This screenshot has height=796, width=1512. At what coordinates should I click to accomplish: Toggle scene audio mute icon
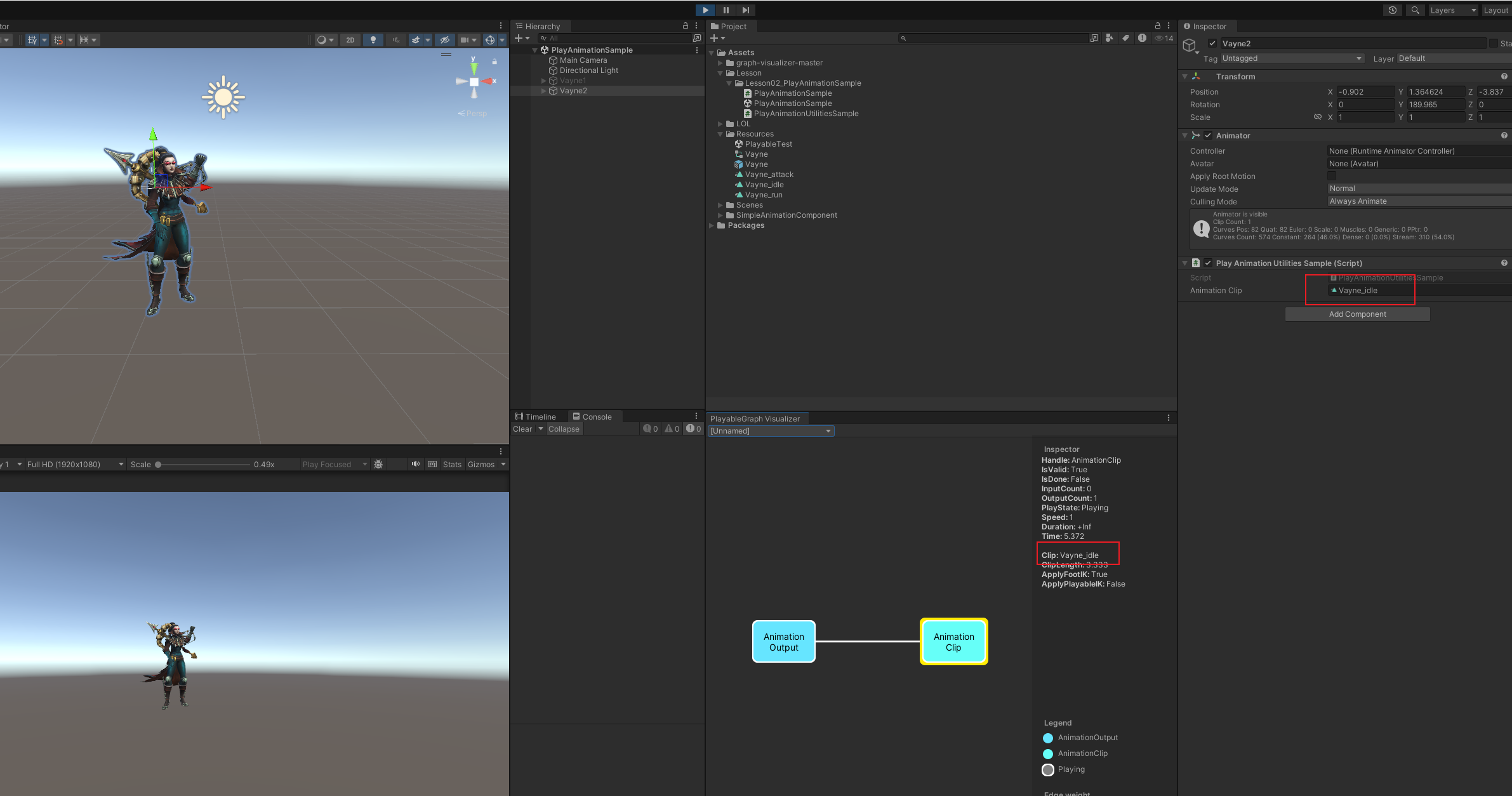click(395, 40)
